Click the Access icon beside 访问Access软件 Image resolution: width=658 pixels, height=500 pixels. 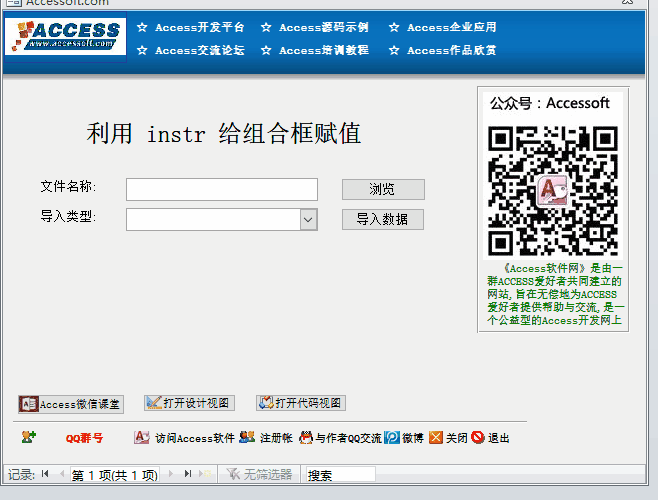141,437
